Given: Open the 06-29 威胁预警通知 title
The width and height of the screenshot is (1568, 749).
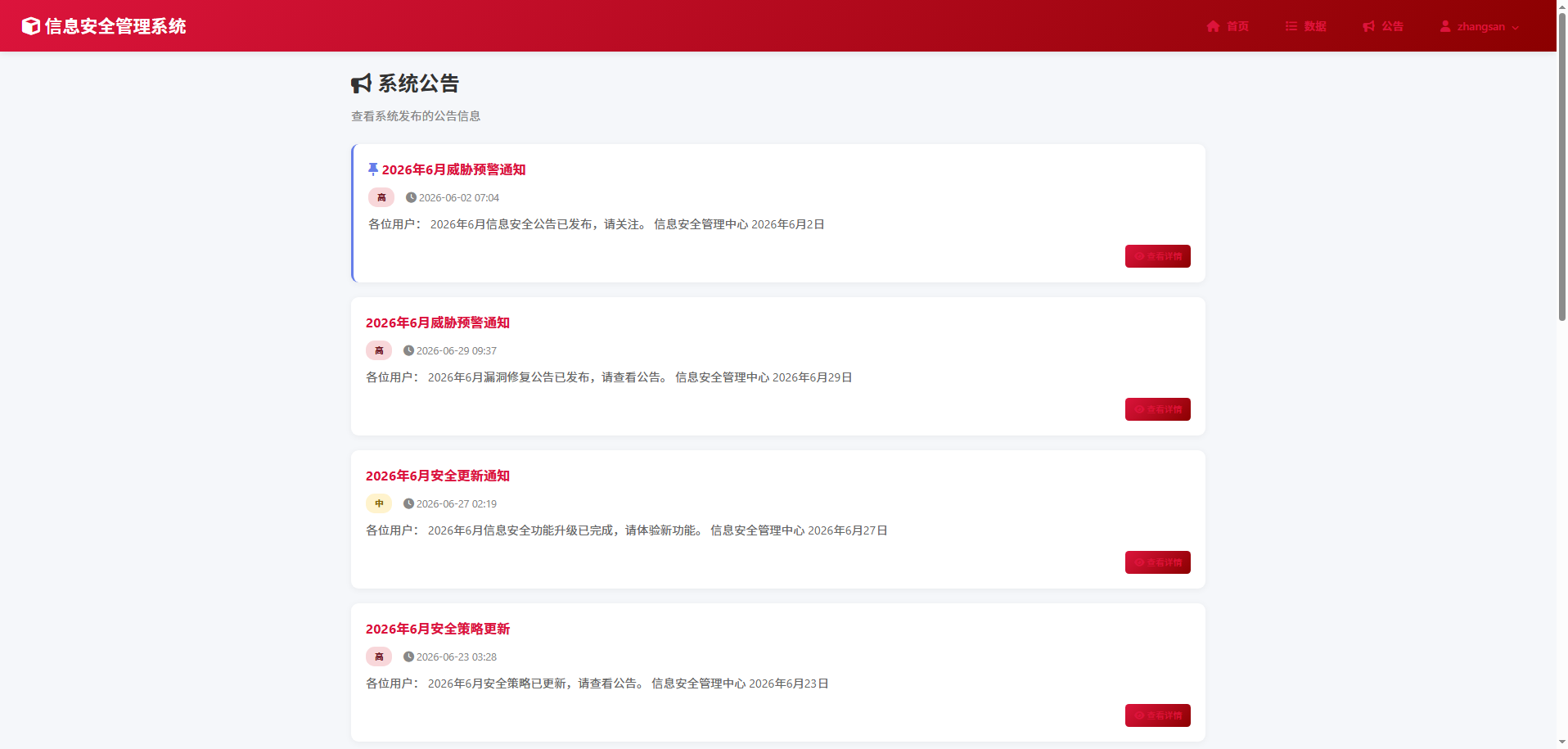Looking at the screenshot, I should [x=438, y=323].
